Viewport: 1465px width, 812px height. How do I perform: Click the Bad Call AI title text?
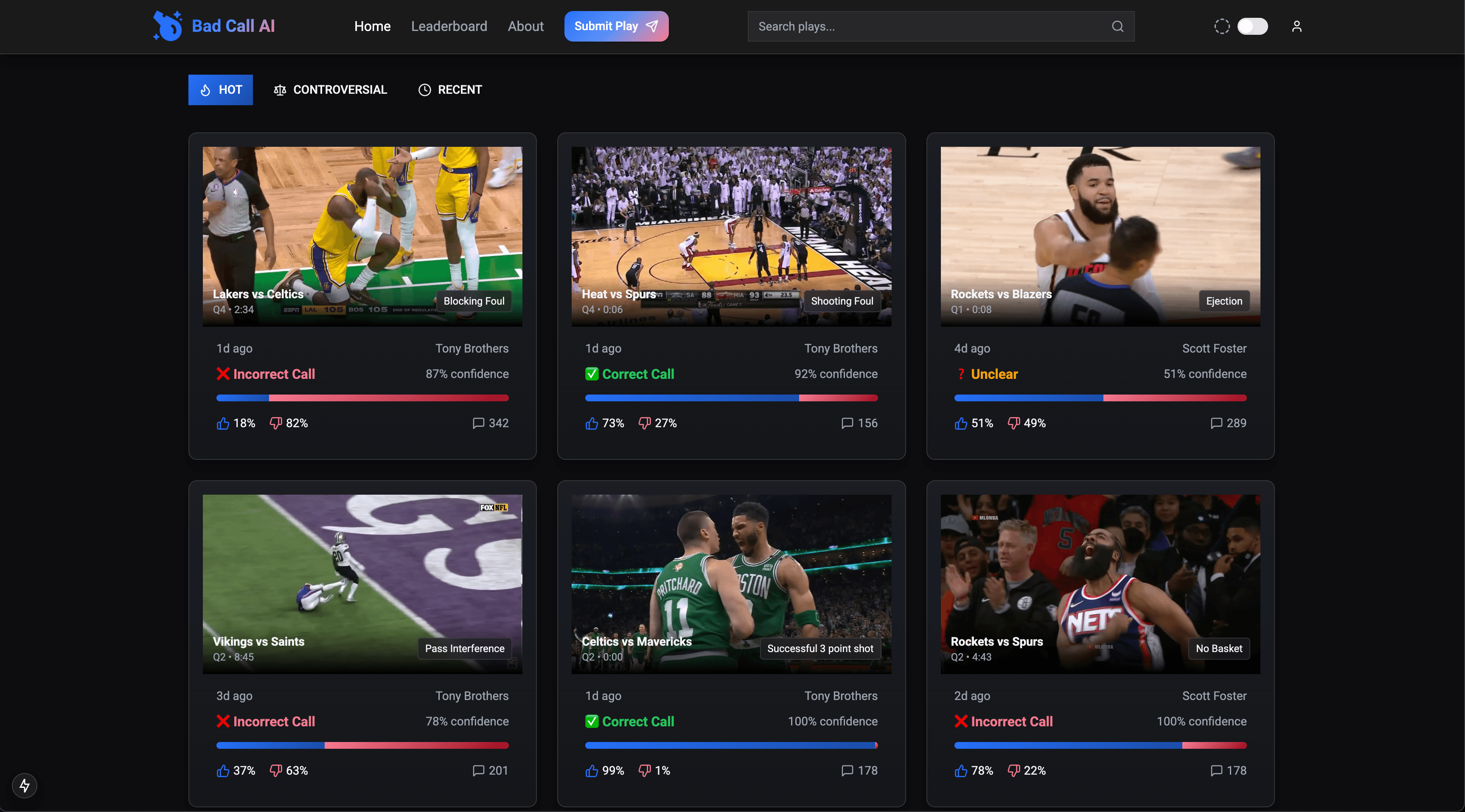tap(233, 26)
